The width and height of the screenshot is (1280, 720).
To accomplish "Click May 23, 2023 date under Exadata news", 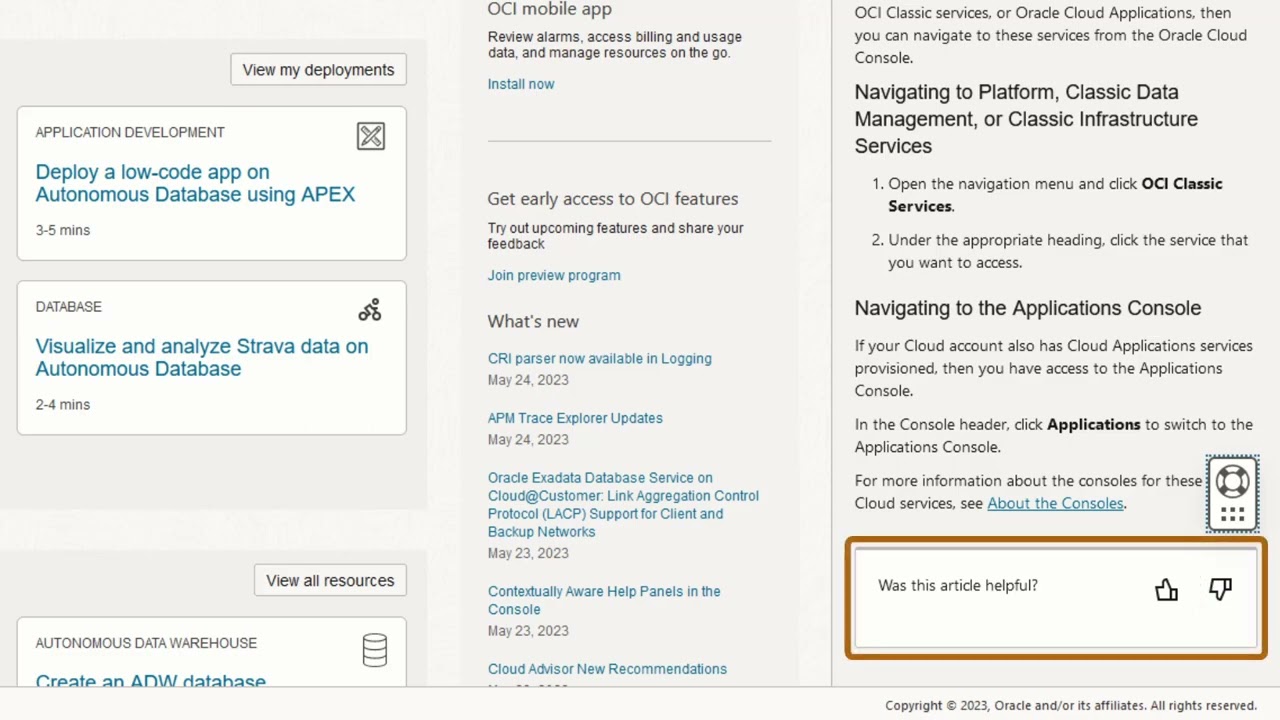I will click(528, 553).
